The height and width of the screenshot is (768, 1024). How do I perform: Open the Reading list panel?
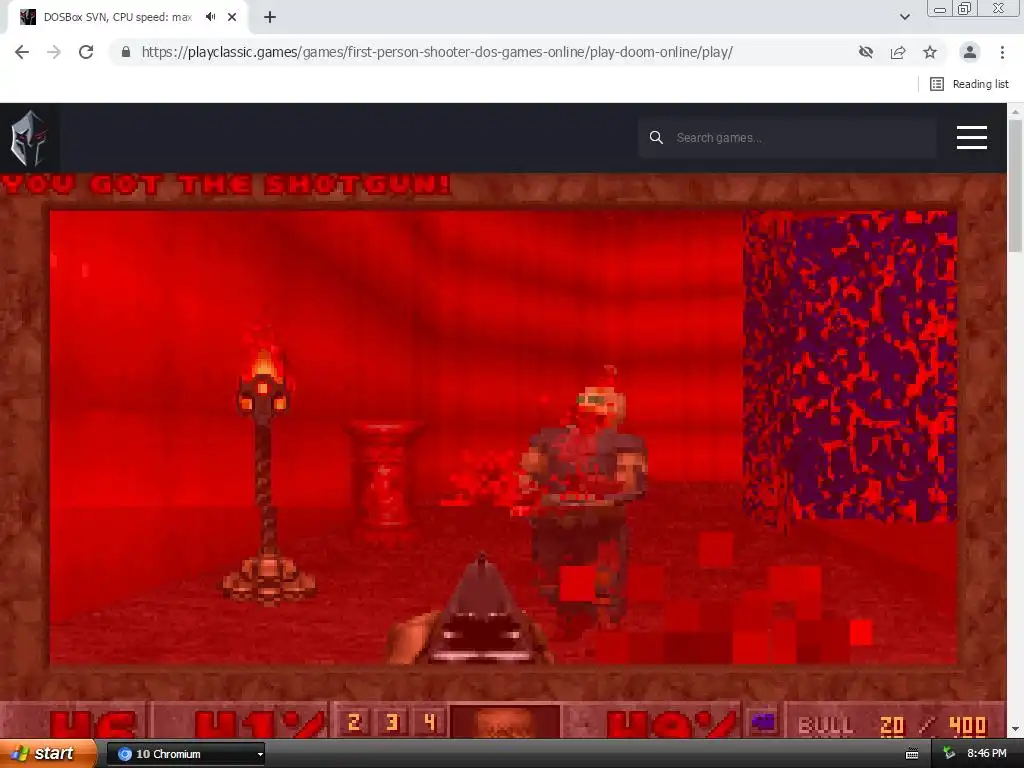[x=969, y=84]
